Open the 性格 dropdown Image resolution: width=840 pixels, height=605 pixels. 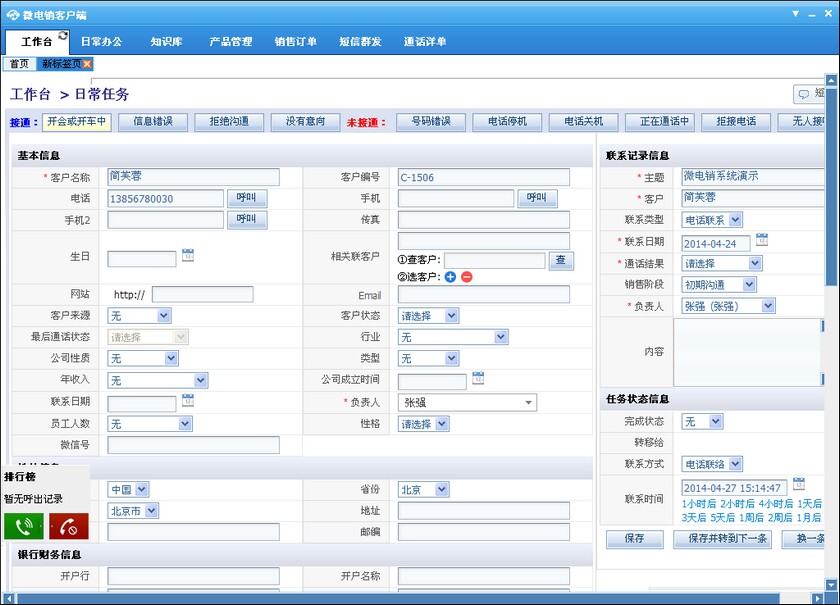pyautogui.click(x=442, y=424)
